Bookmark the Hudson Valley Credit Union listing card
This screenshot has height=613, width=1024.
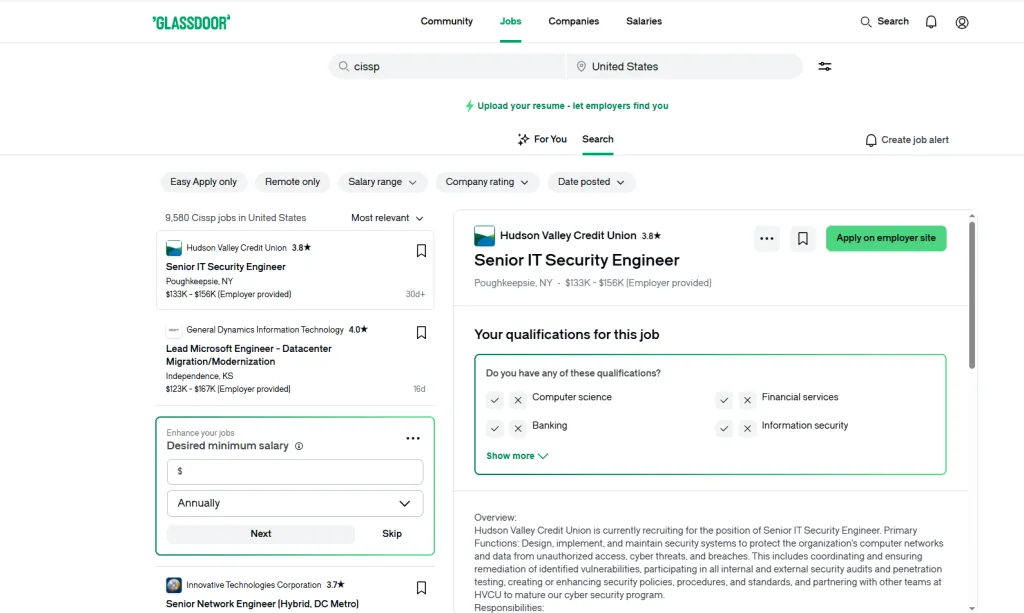click(x=421, y=251)
